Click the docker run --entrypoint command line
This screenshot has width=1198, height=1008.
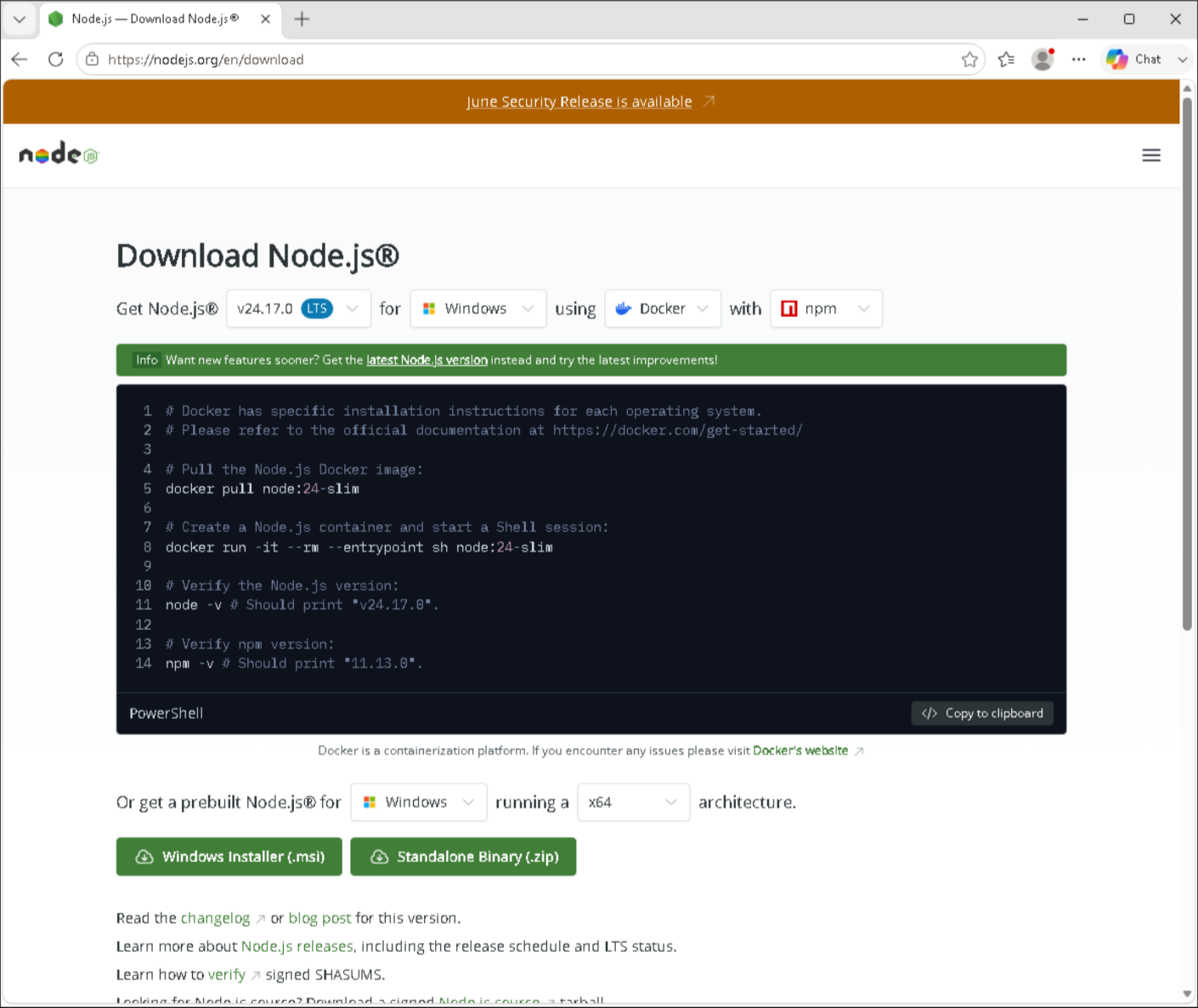coord(359,547)
